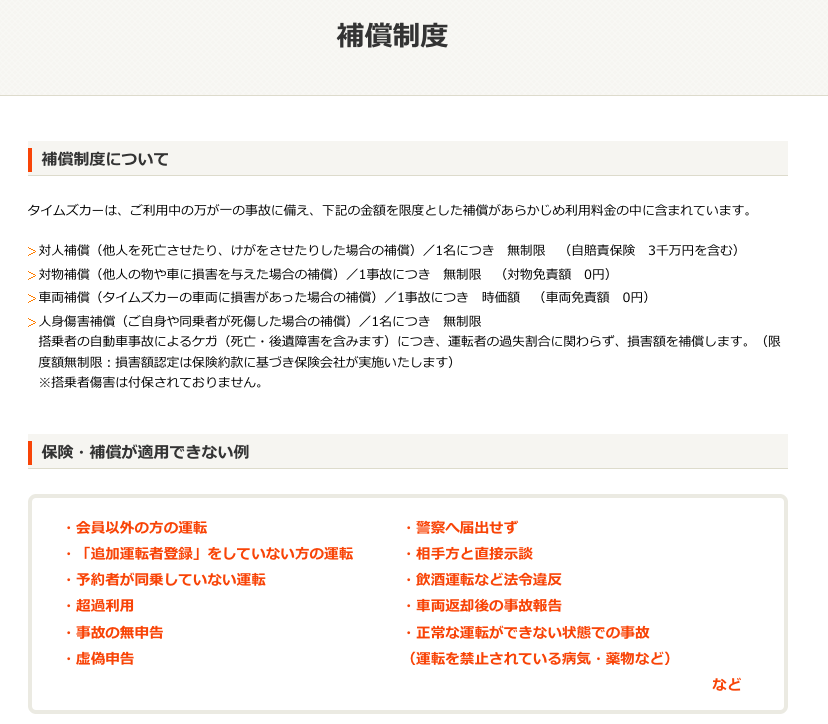Screen dimensions: 828x724
Task: Click the item 予約者が同乗していない運転
Action: 171,580
